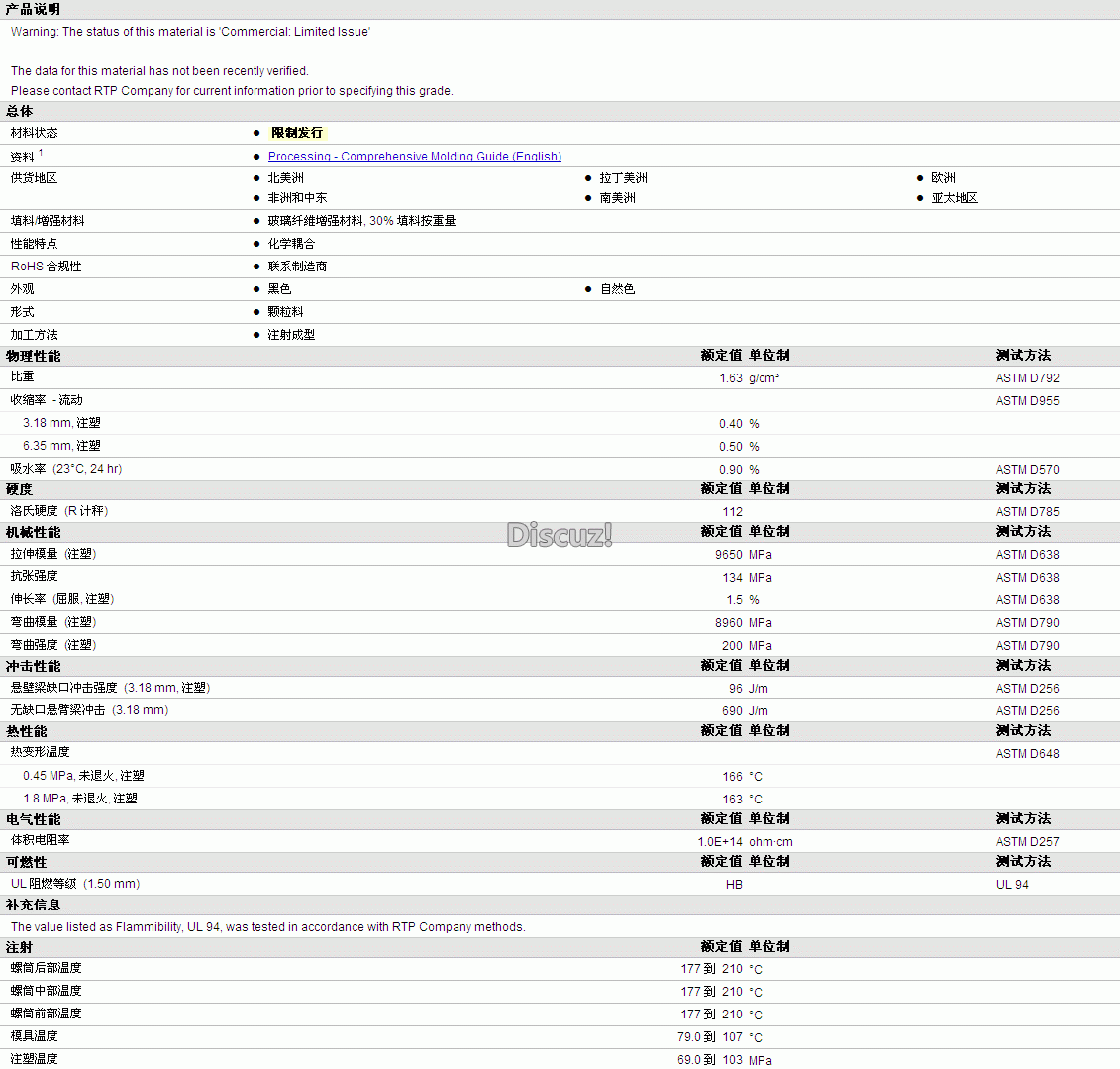Select the '限制发行' material status text
This screenshot has width=1120, height=1069.
pos(297,133)
